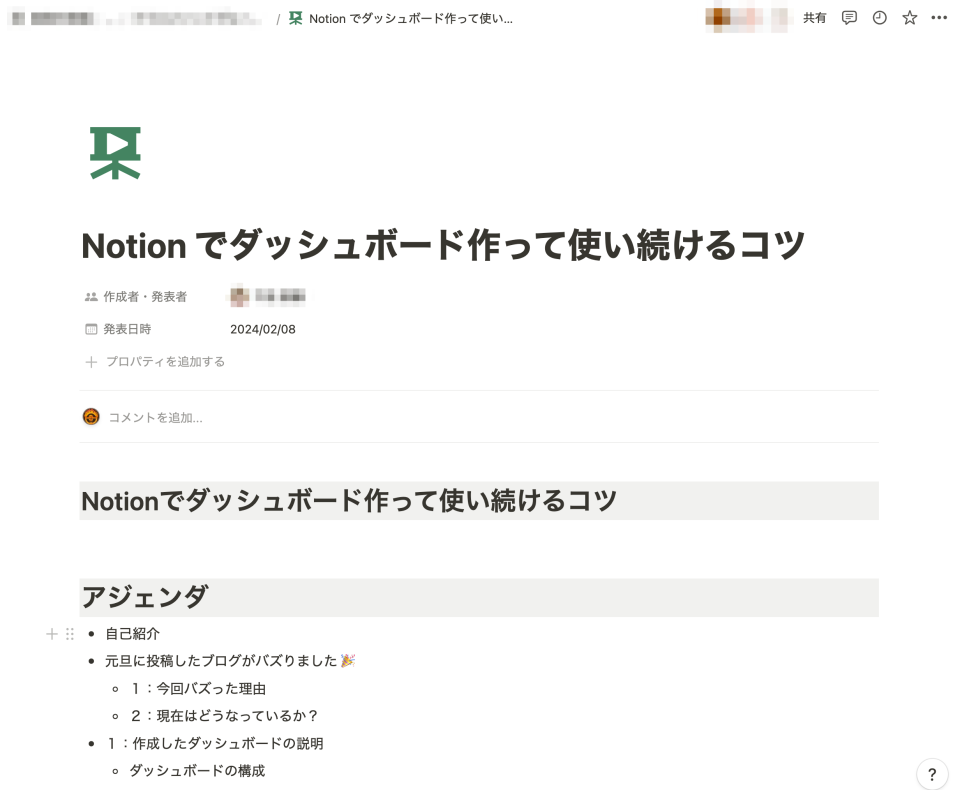960x790 pixels.
Task: Open the help menu with the ? icon
Action: pyautogui.click(x=932, y=774)
